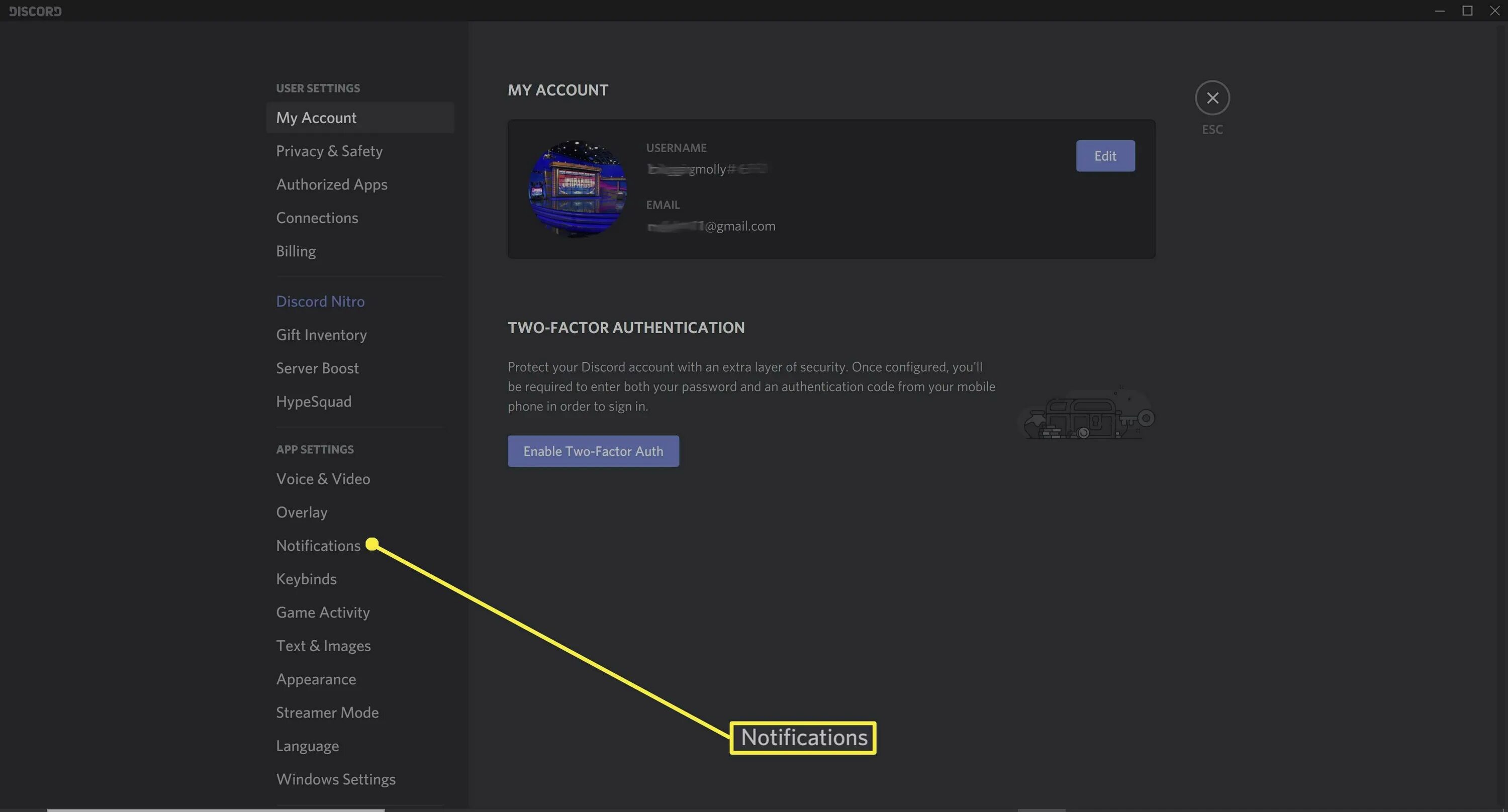Open Overlay settings panel
This screenshot has width=1508, height=812.
click(x=301, y=512)
